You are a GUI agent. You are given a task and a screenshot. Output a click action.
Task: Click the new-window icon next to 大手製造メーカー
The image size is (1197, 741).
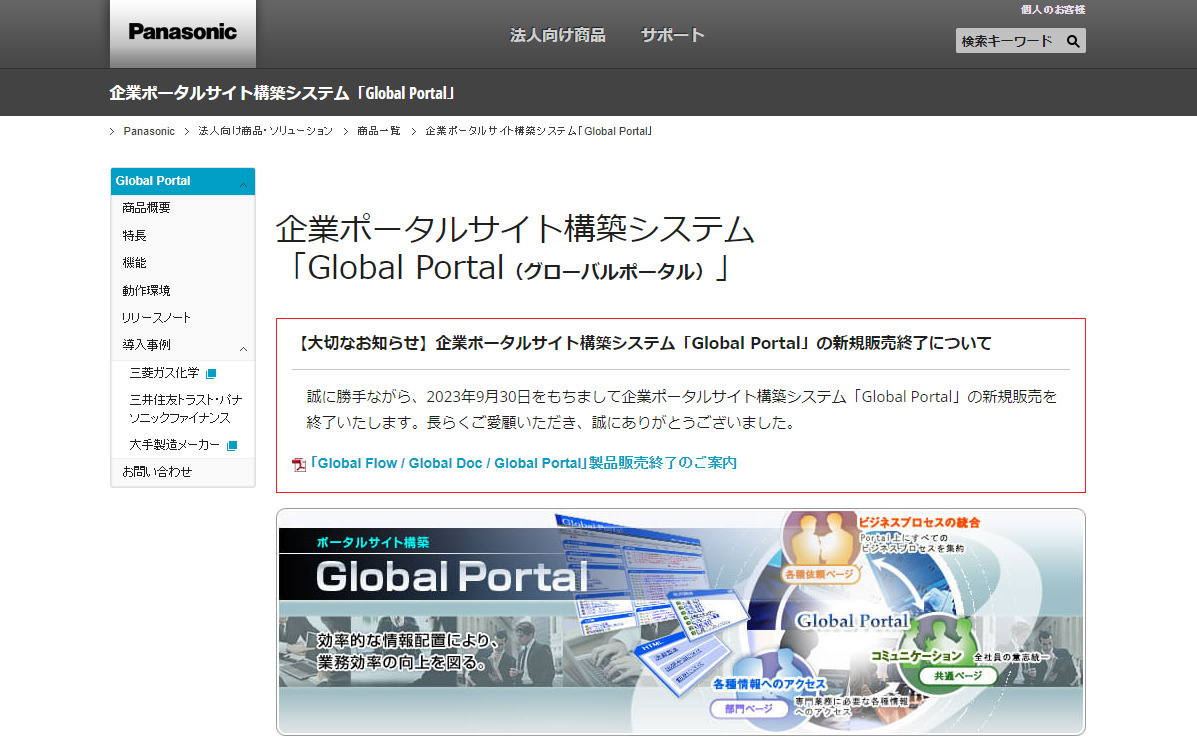tap(231, 444)
